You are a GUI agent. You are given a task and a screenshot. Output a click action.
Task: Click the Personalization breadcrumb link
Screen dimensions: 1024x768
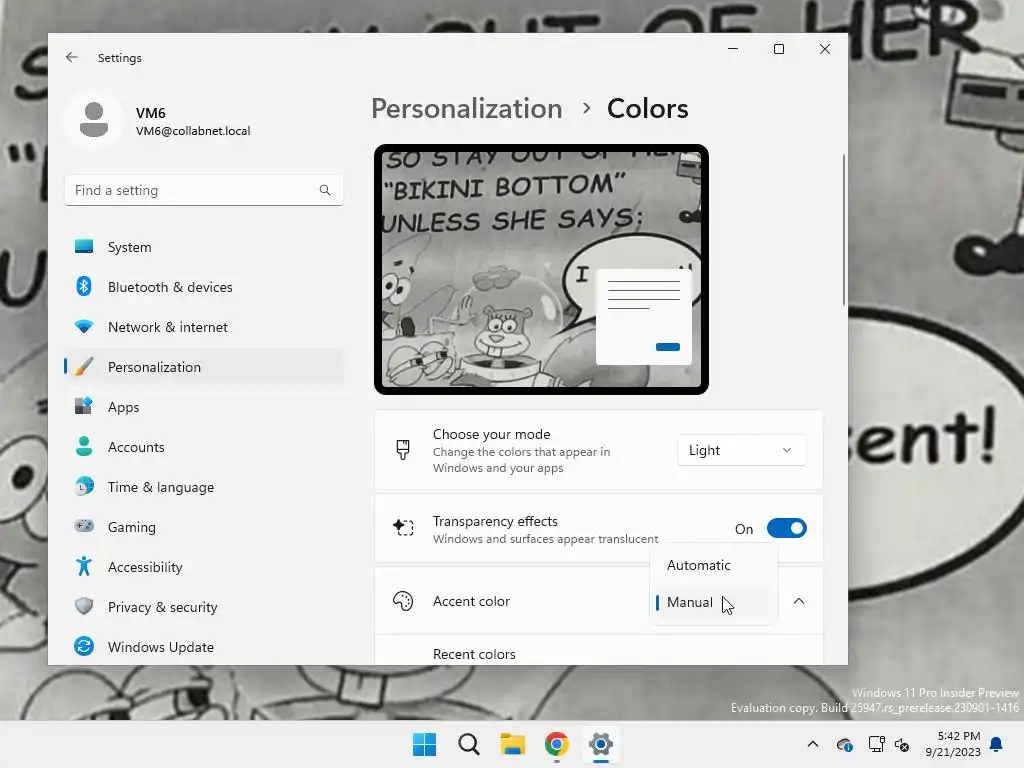(x=466, y=108)
